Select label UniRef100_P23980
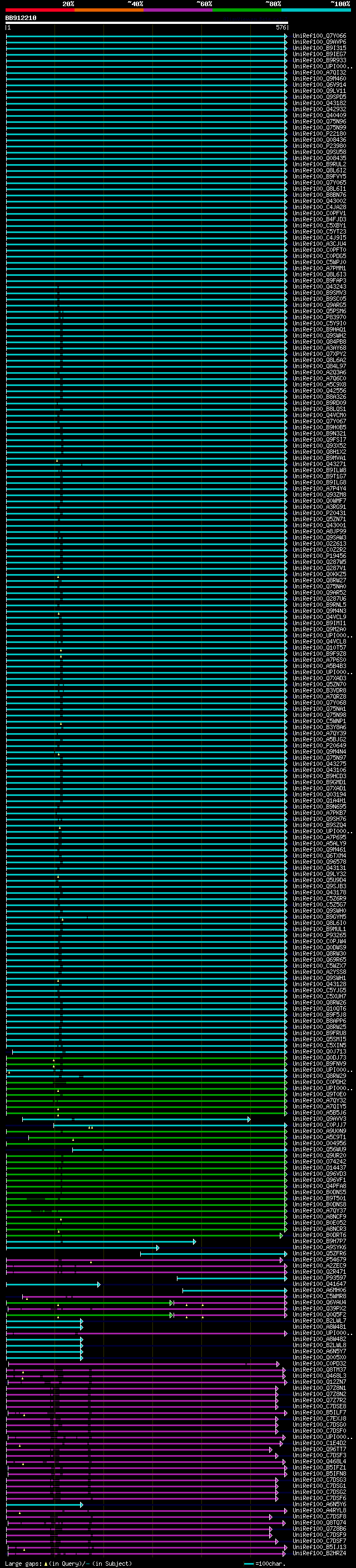 click(319, 146)
